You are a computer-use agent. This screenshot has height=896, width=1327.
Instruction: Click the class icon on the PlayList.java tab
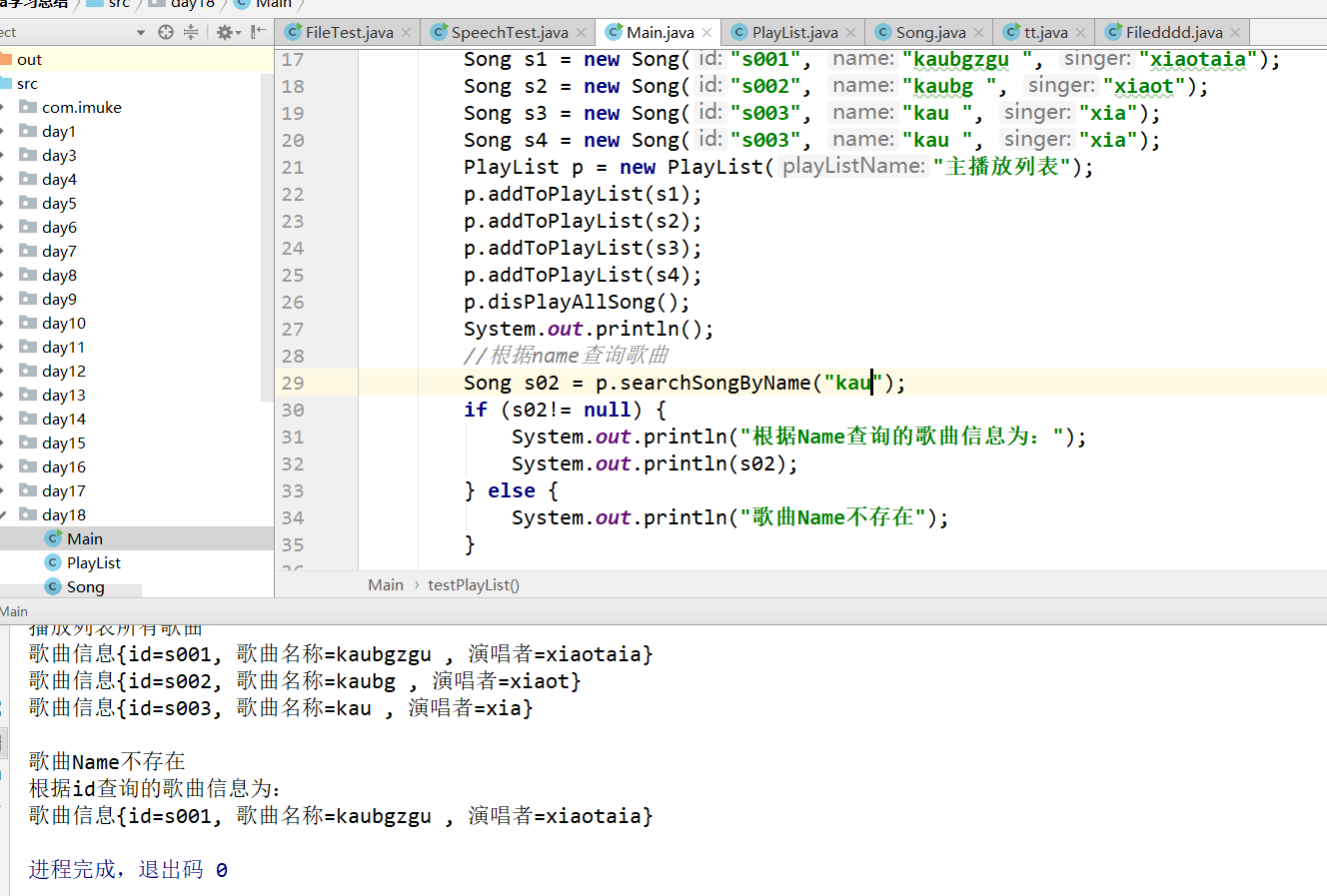point(739,32)
